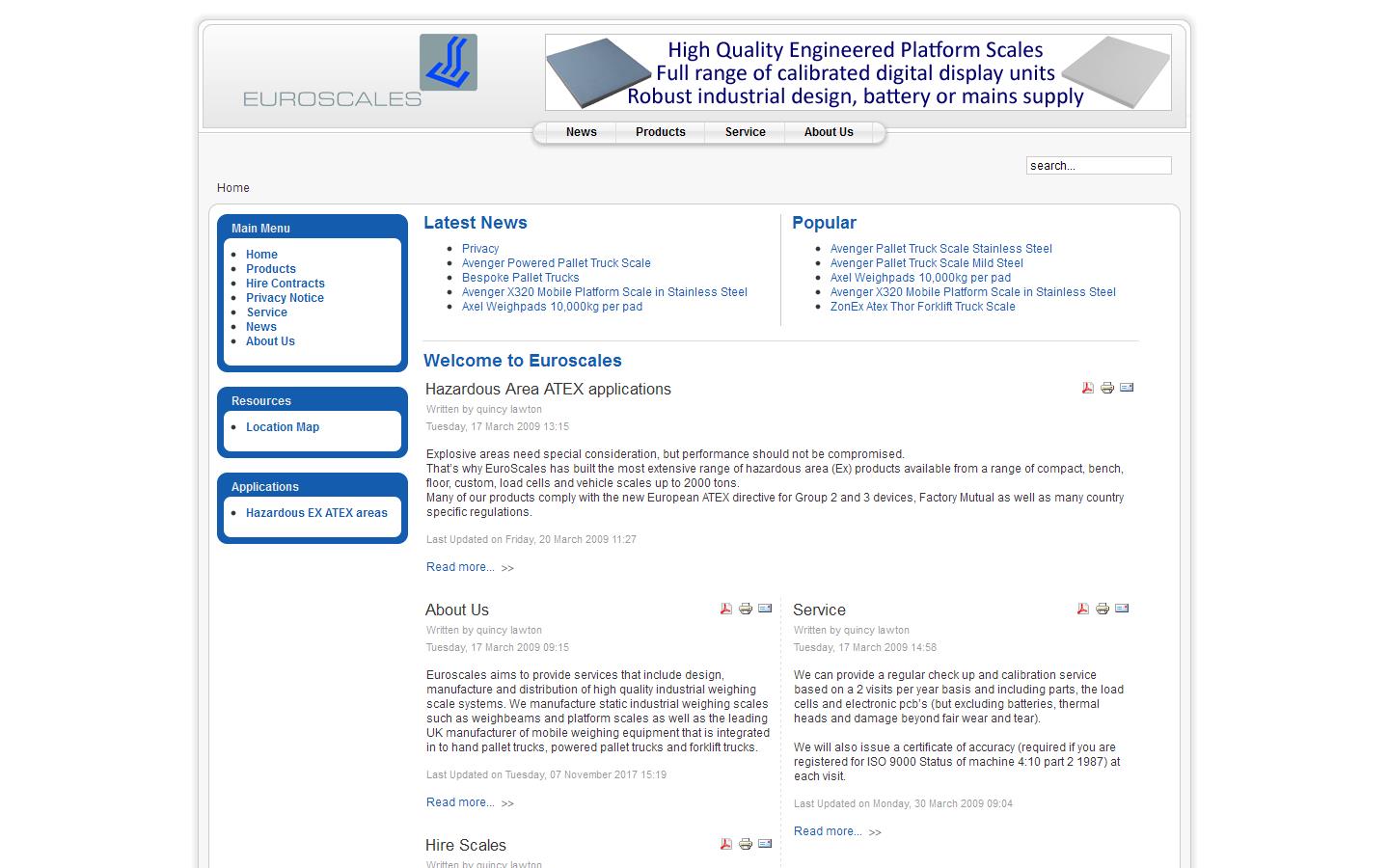Print the About Us article using its printer icon
Screen dimensions: 1389x868
pos(745,609)
